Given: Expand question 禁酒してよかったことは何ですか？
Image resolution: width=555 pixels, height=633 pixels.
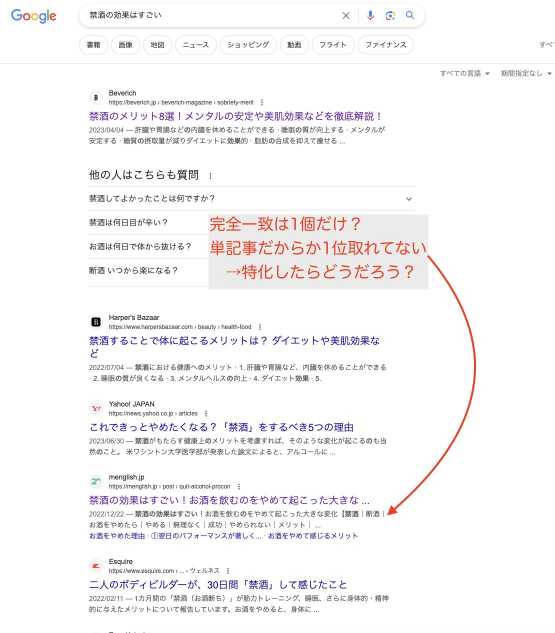Looking at the screenshot, I should coord(252,199).
